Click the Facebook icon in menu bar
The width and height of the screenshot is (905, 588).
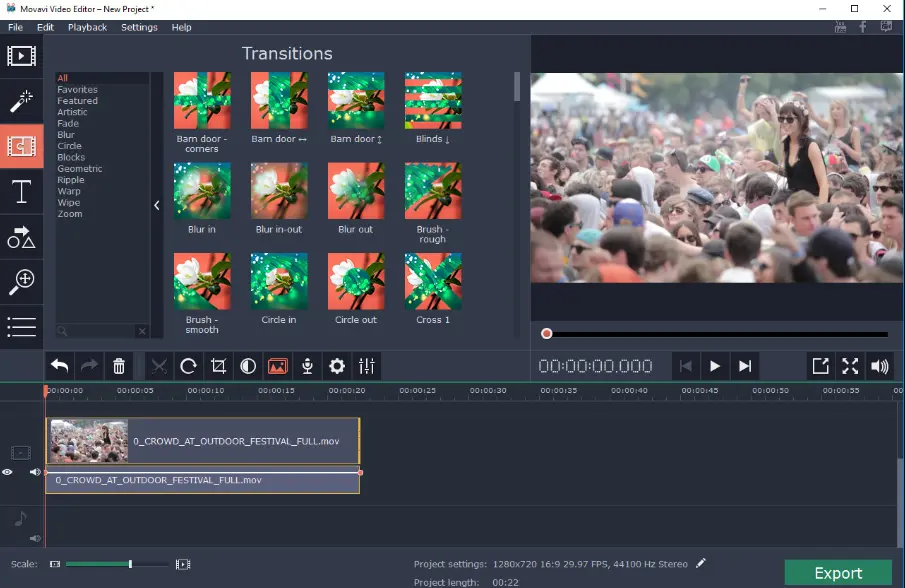click(863, 27)
